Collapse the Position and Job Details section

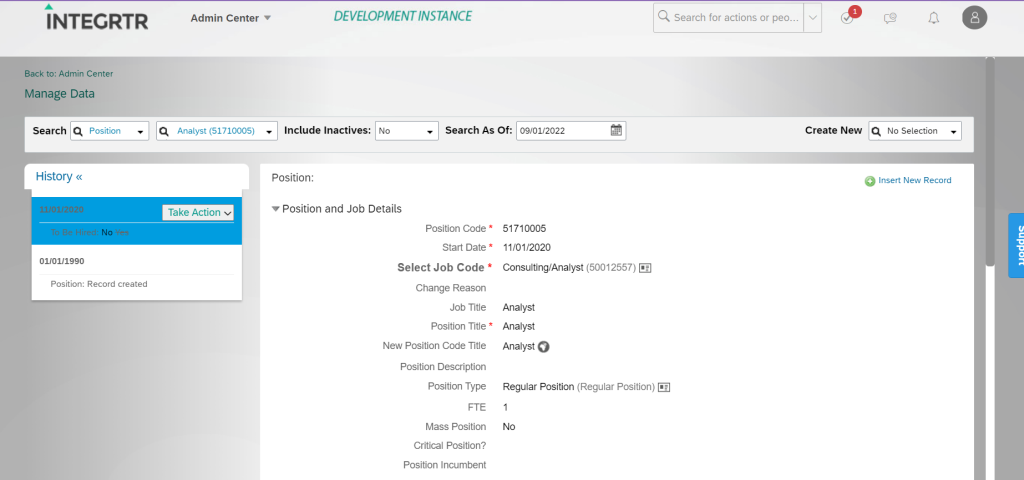click(276, 209)
